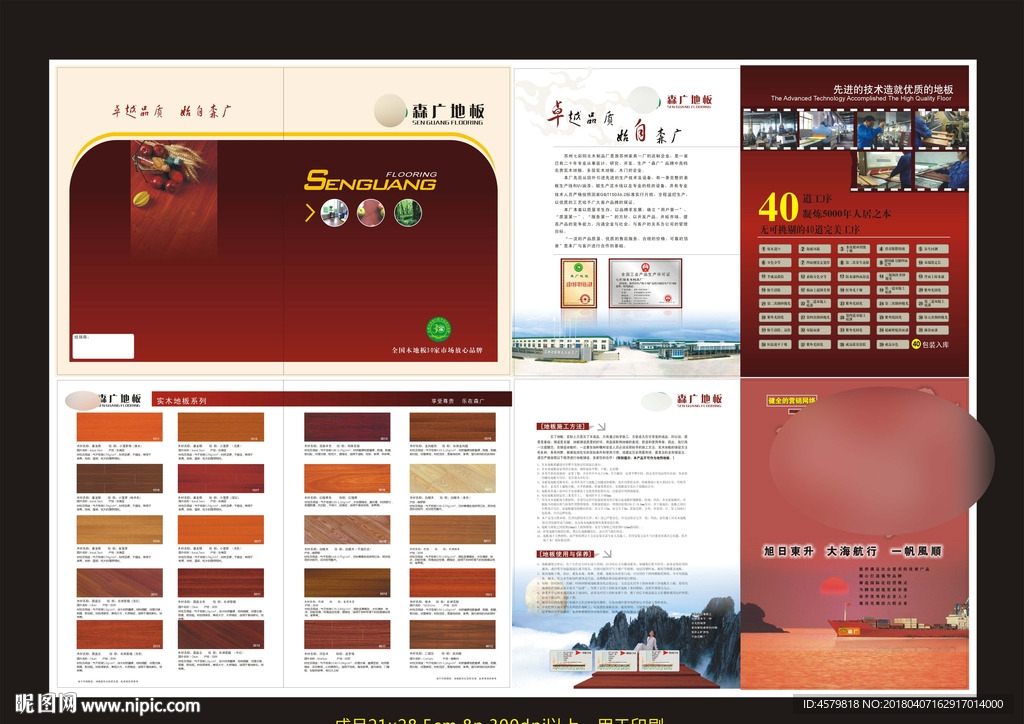Click the yellow SENGUANG wordmark

[x=370, y=181]
